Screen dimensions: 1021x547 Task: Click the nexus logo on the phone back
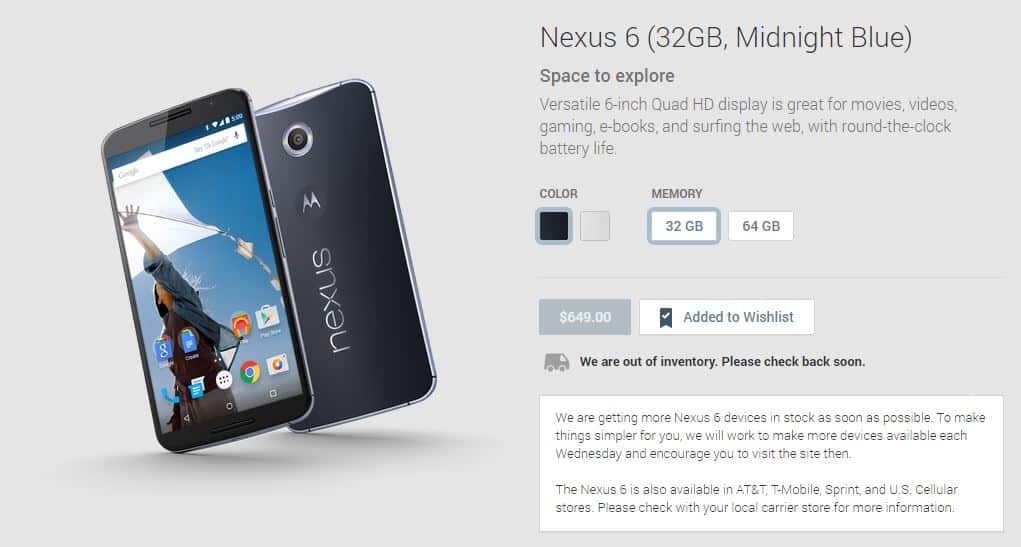(330, 301)
